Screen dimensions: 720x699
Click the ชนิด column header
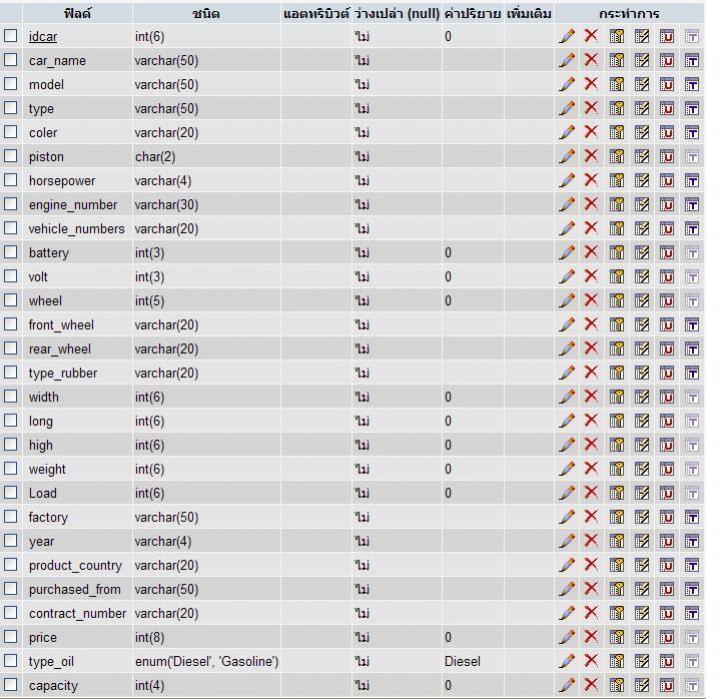[206, 14]
